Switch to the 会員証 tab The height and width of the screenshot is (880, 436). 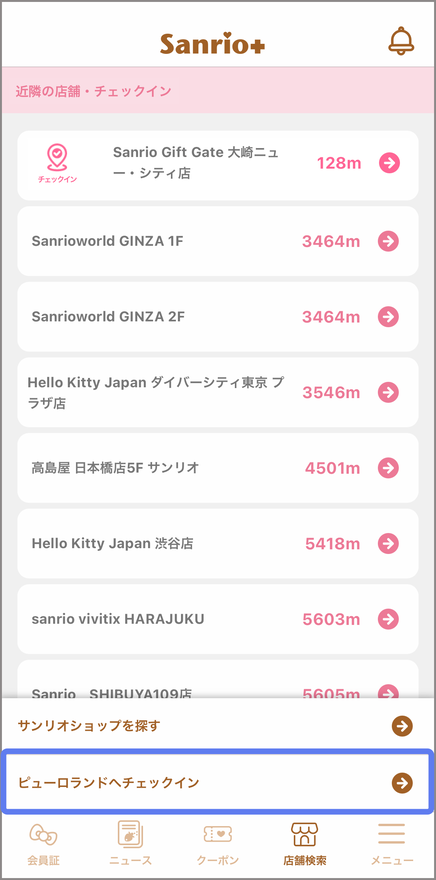44,843
